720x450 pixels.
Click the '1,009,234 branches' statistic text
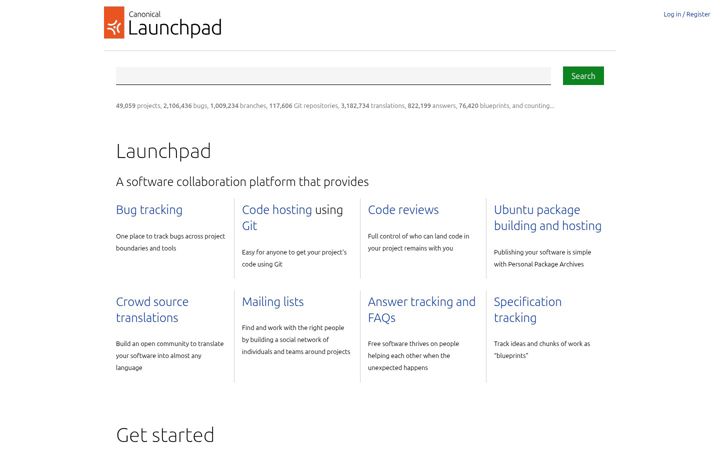(x=238, y=106)
